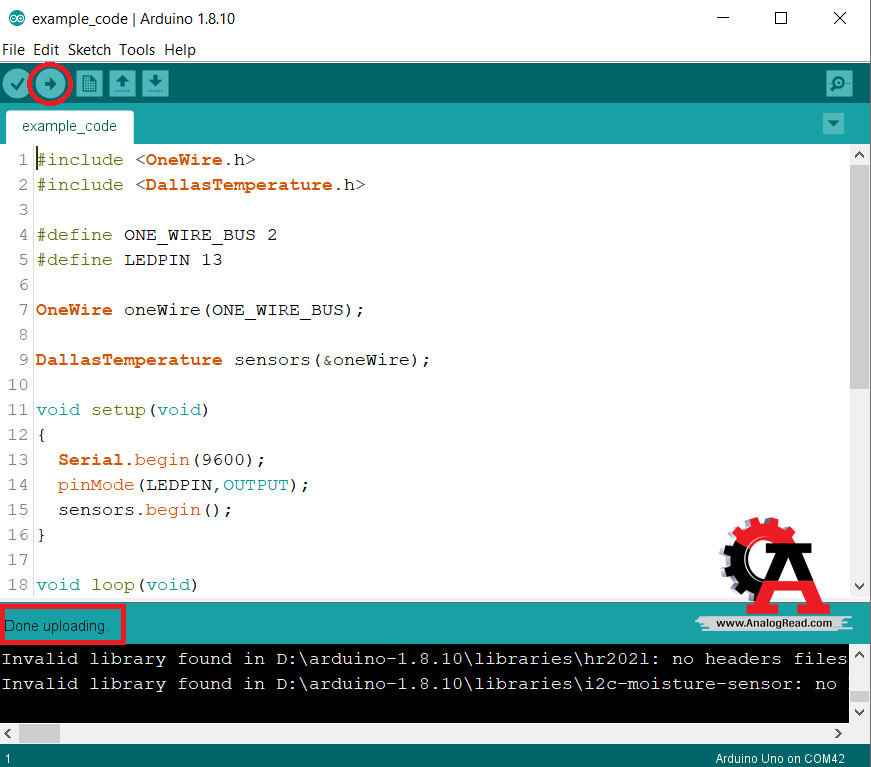The image size is (871, 767).
Task: Click the 'void setup(void)' line
Action: 122,410
